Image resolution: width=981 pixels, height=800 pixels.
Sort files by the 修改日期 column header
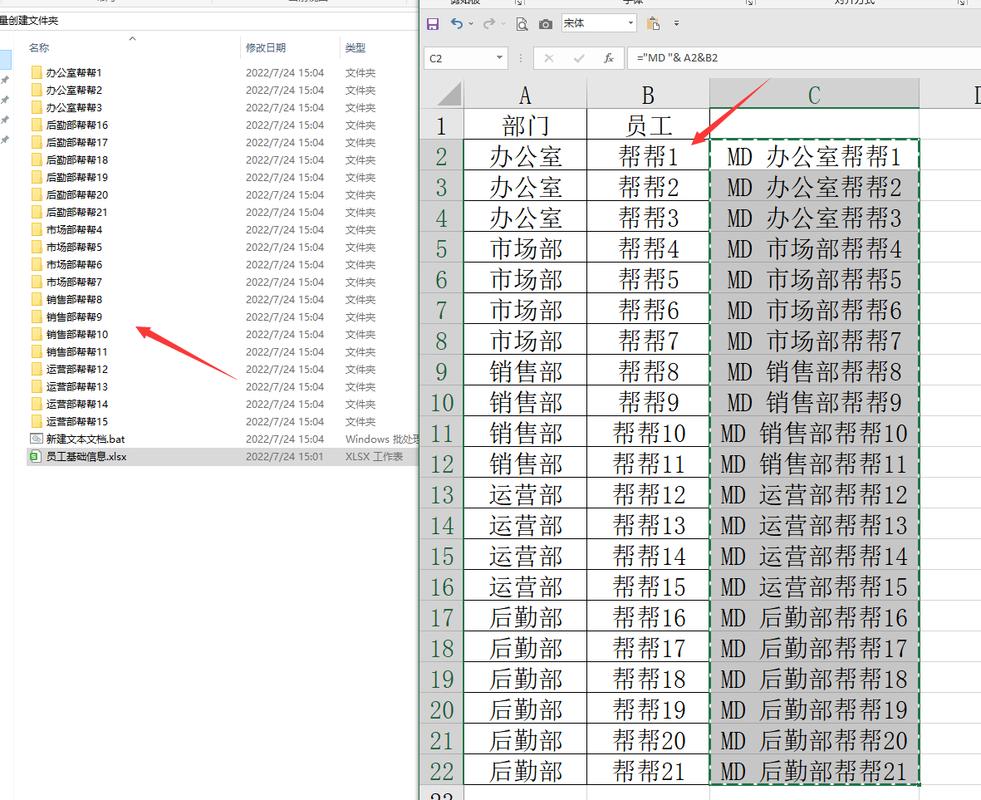click(266, 47)
